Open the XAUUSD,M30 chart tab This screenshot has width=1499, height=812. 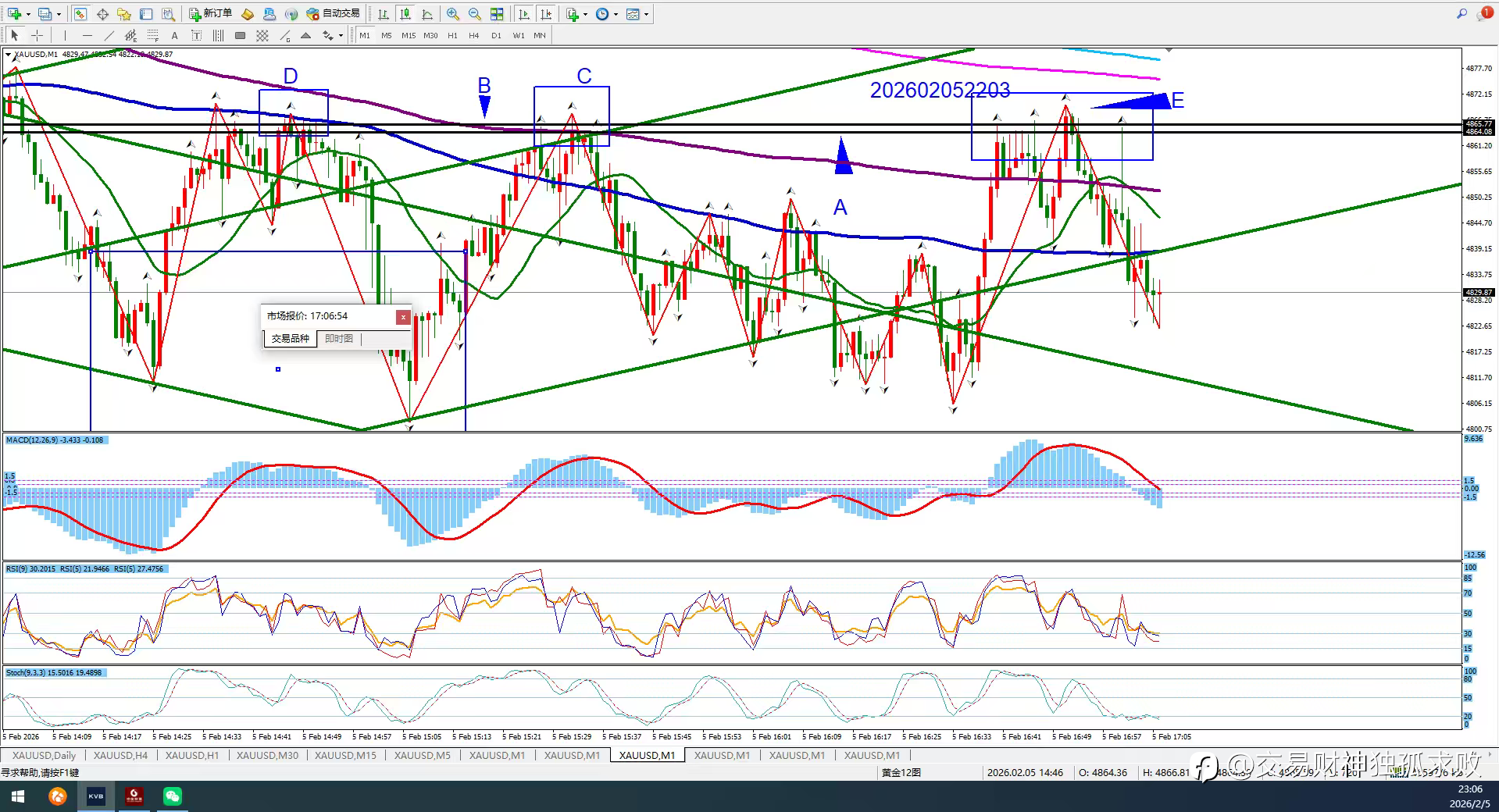pos(267,755)
